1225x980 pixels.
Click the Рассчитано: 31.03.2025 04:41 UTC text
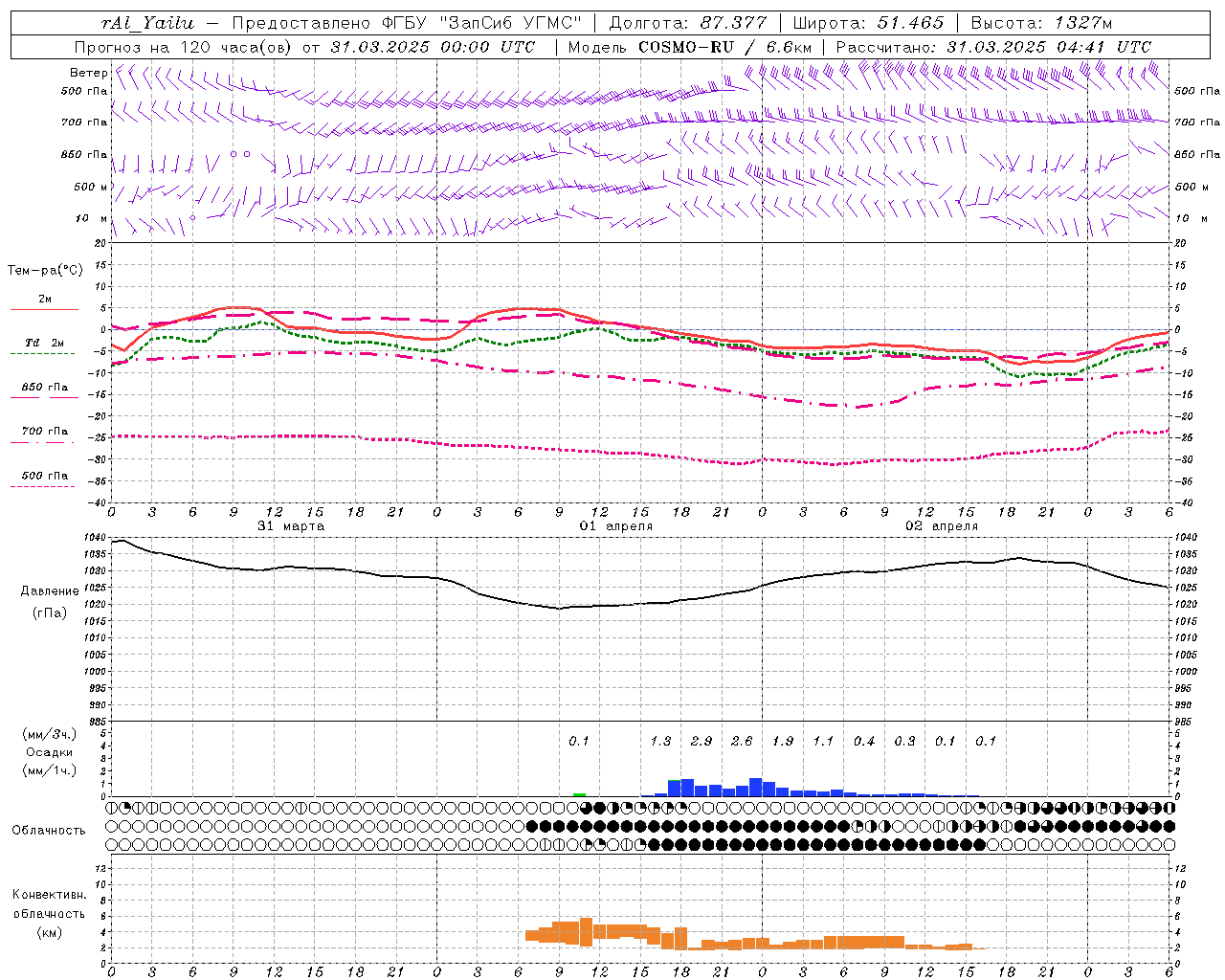pos(993,47)
